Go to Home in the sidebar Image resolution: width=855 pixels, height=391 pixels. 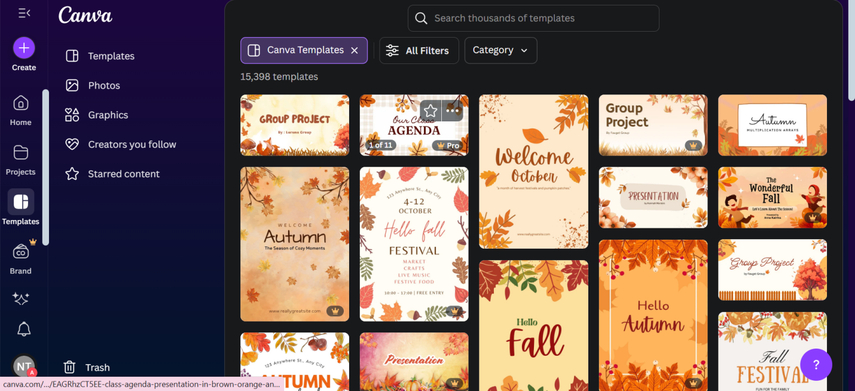pos(21,110)
